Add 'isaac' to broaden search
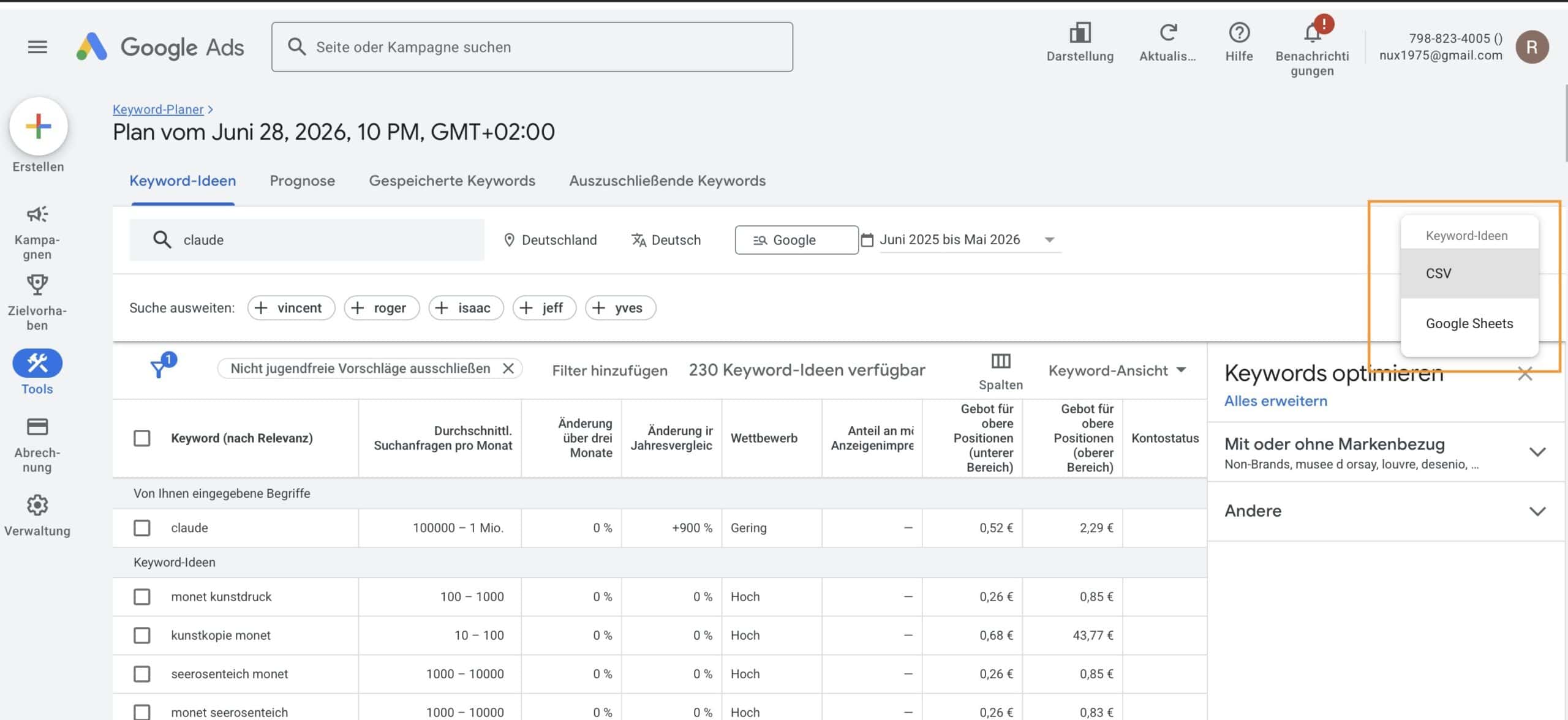The image size is (1568, 720). tap(466, 308)
